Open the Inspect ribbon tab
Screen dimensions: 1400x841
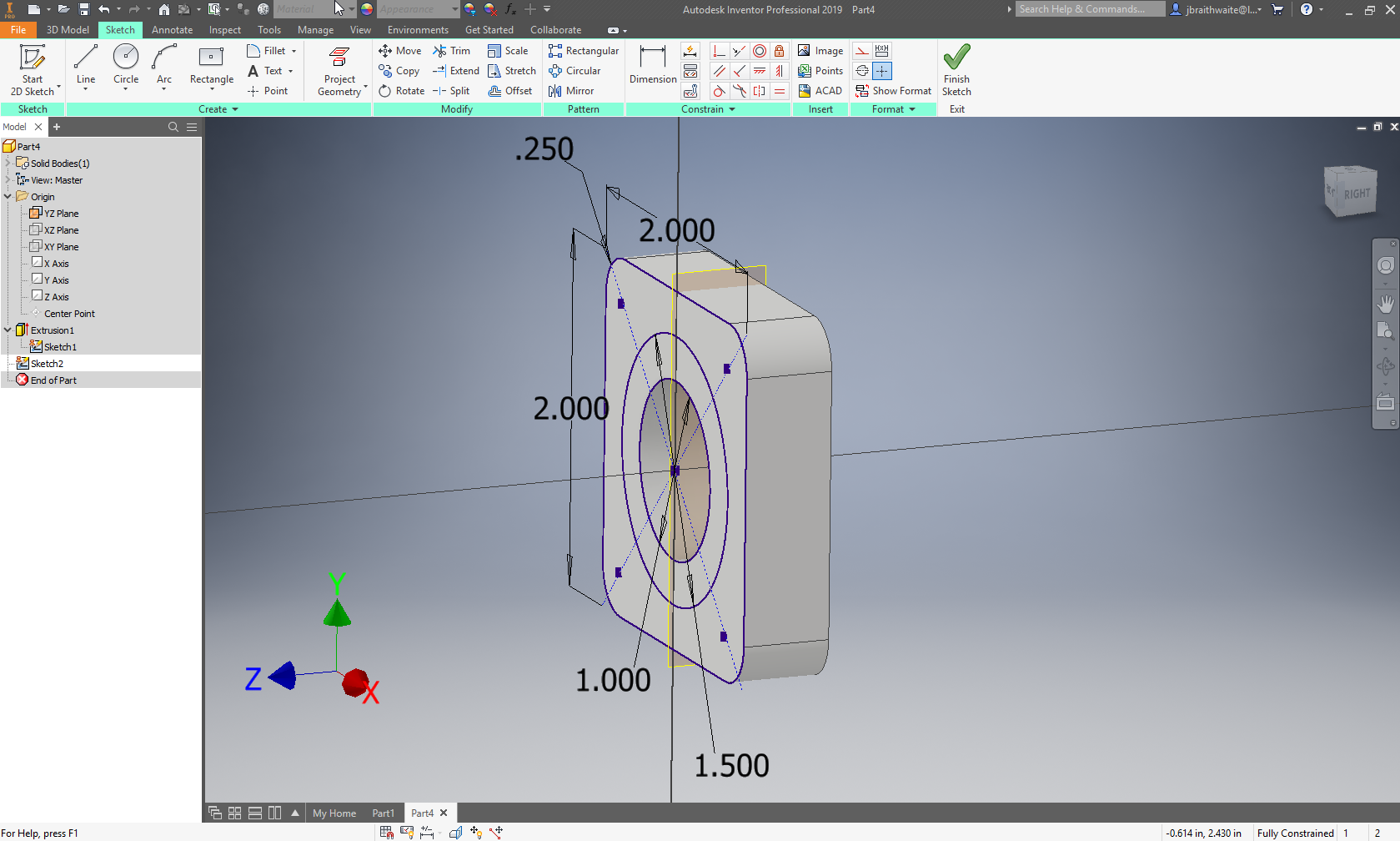pos(225,30)
